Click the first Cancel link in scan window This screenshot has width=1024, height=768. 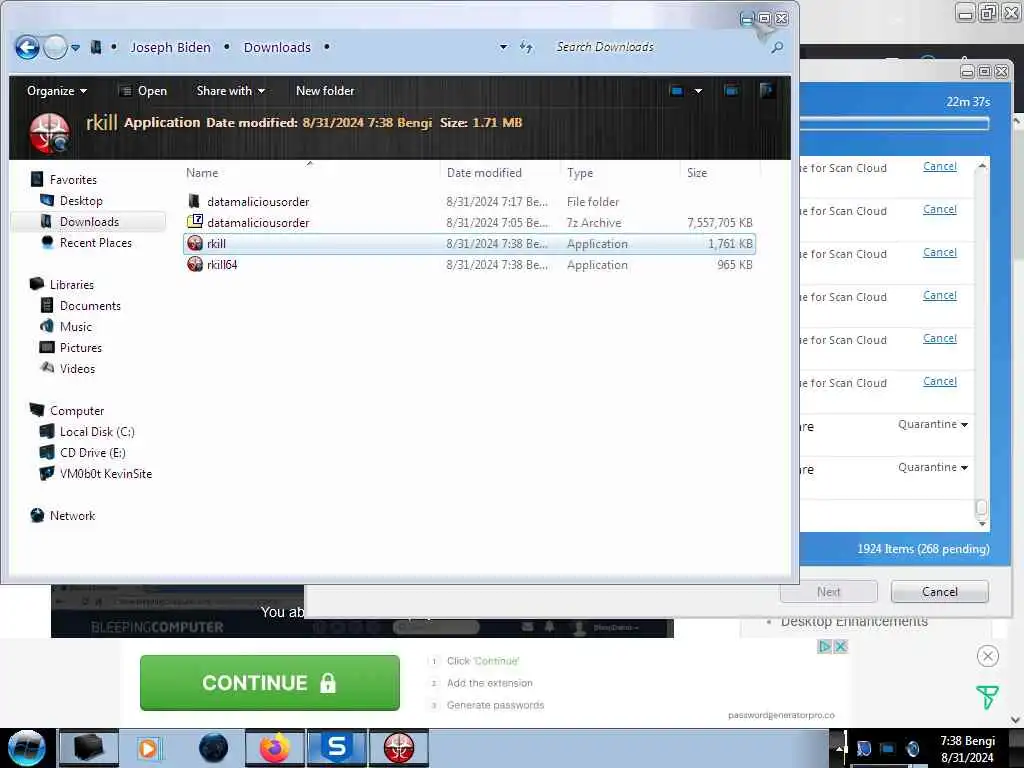940,167
